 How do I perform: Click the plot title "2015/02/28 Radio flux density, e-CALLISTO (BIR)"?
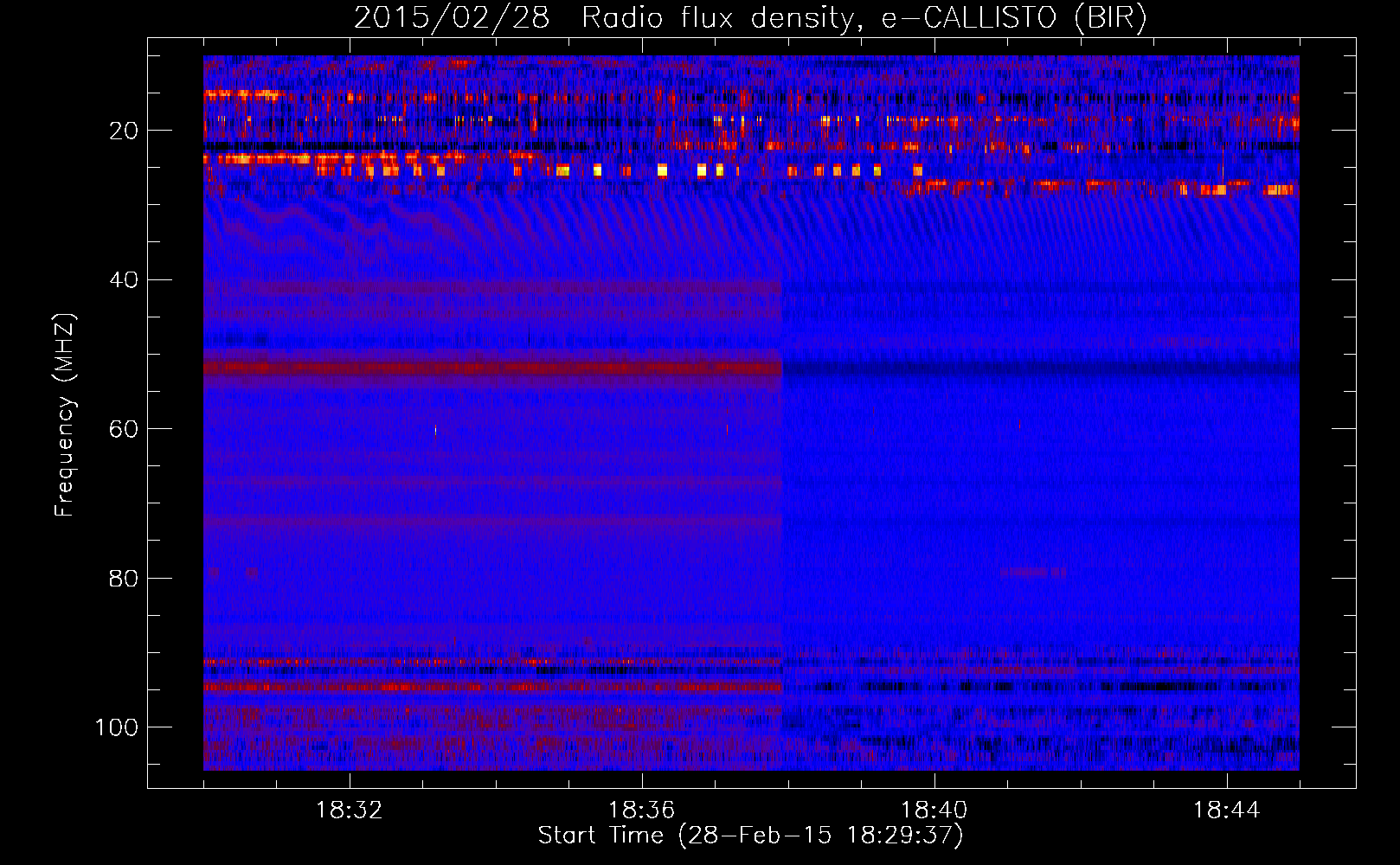click(x=750, y=19)
